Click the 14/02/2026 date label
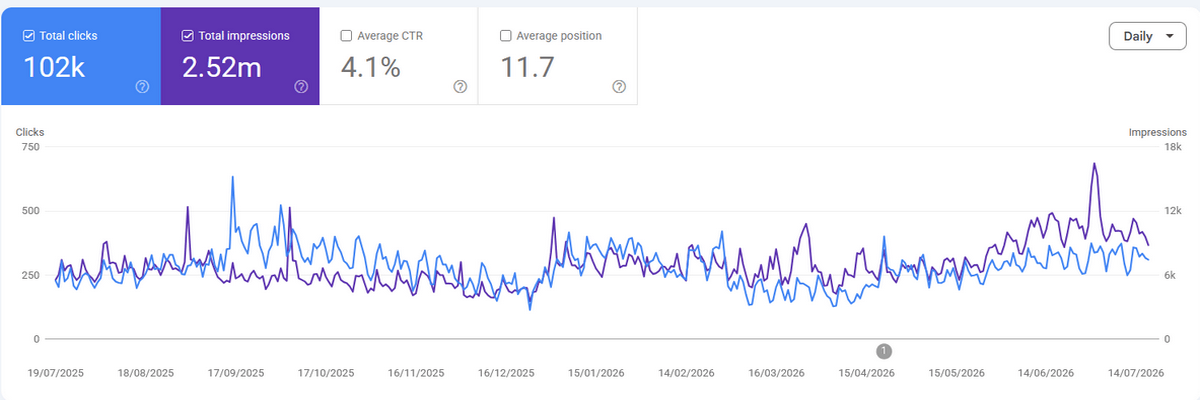 coord(687,372)
